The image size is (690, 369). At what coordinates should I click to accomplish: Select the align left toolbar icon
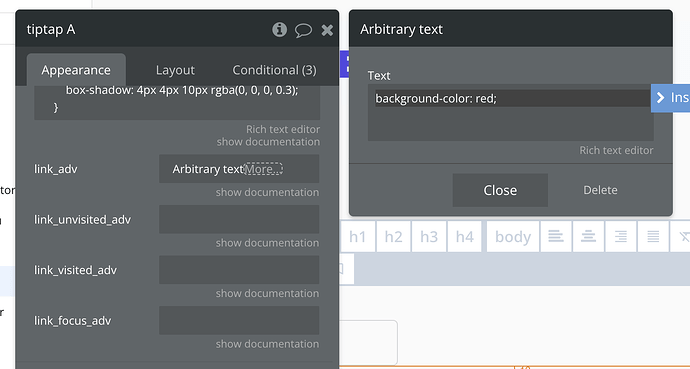[556, 237]
